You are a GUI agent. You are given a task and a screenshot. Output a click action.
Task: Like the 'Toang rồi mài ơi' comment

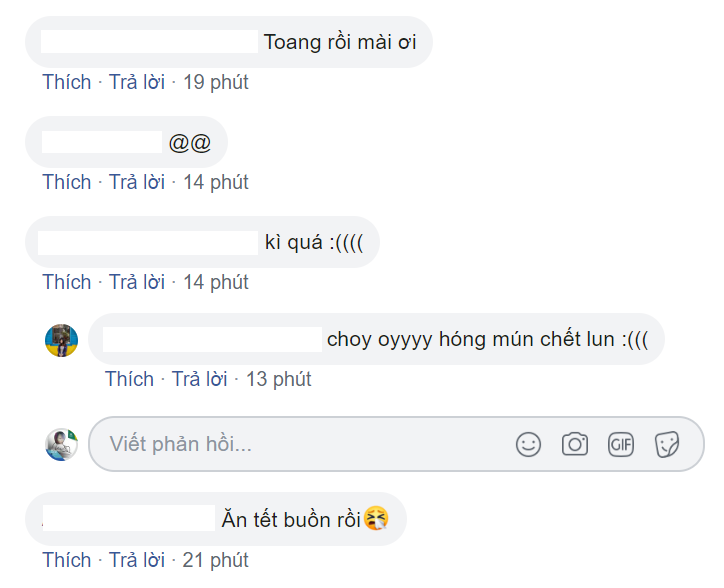[x=67, y=82]
